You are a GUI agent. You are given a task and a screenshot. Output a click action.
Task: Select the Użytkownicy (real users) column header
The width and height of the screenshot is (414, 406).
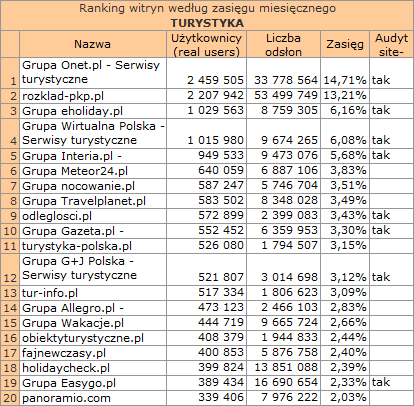(206, 44)
